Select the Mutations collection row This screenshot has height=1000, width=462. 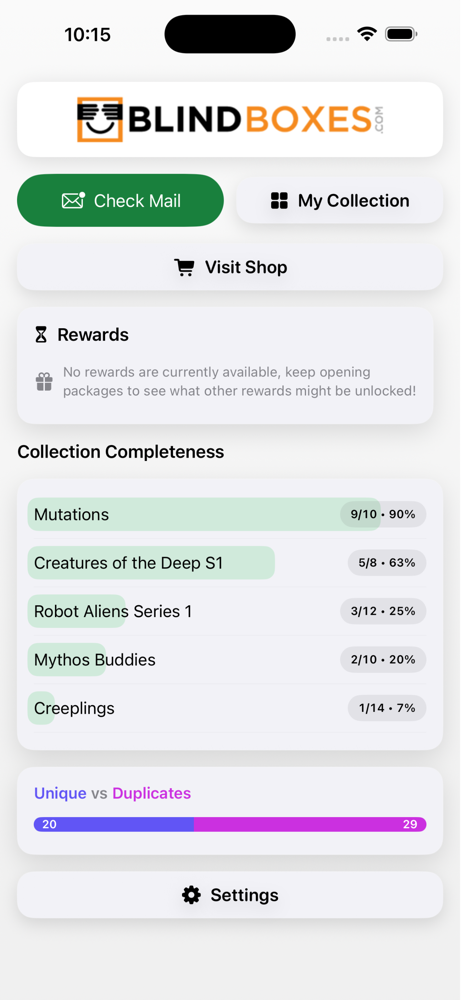click(x=227, y=514)
